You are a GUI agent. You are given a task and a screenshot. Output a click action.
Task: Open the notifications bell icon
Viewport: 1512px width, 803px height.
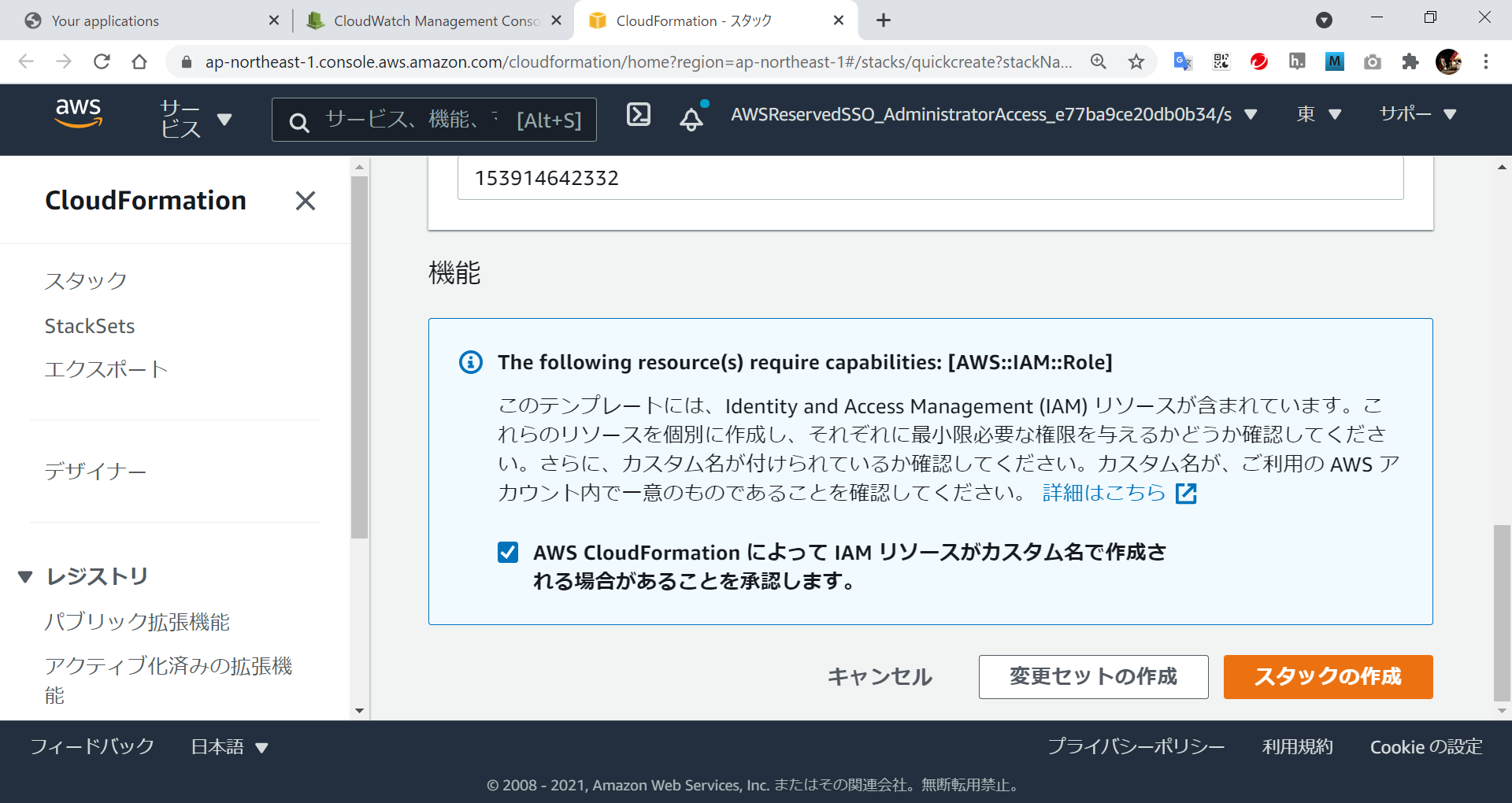[691, 118]
